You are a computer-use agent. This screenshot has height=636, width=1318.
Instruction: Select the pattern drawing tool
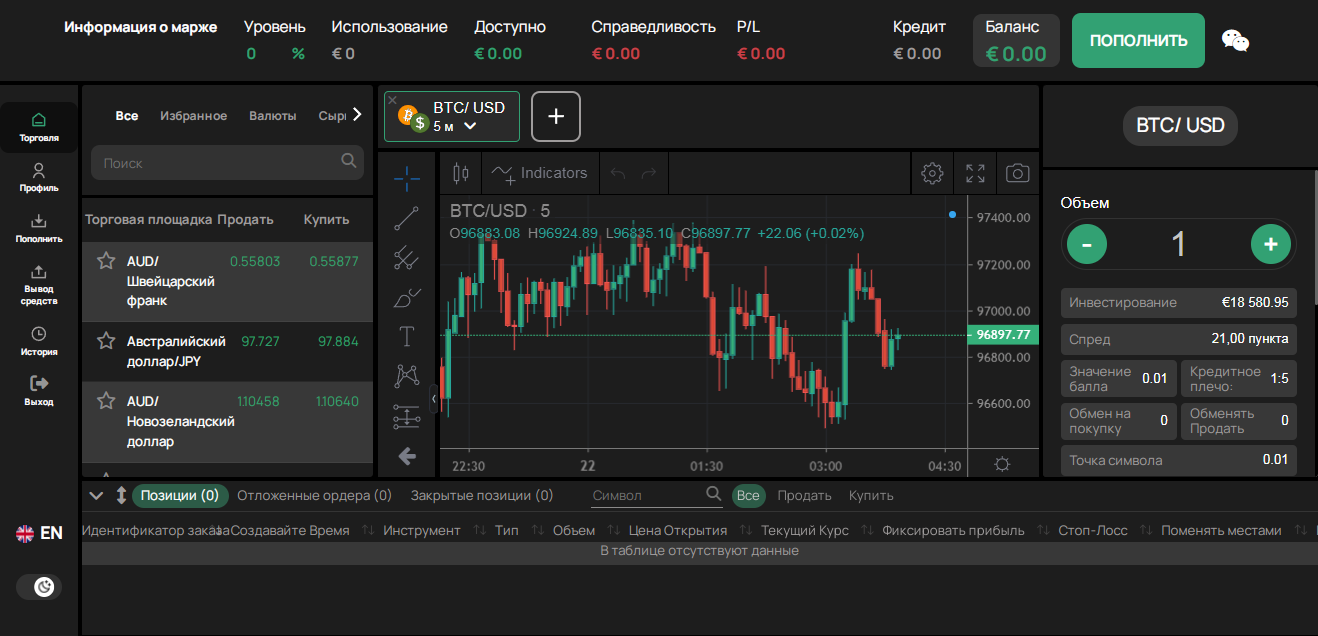(407, 376)
